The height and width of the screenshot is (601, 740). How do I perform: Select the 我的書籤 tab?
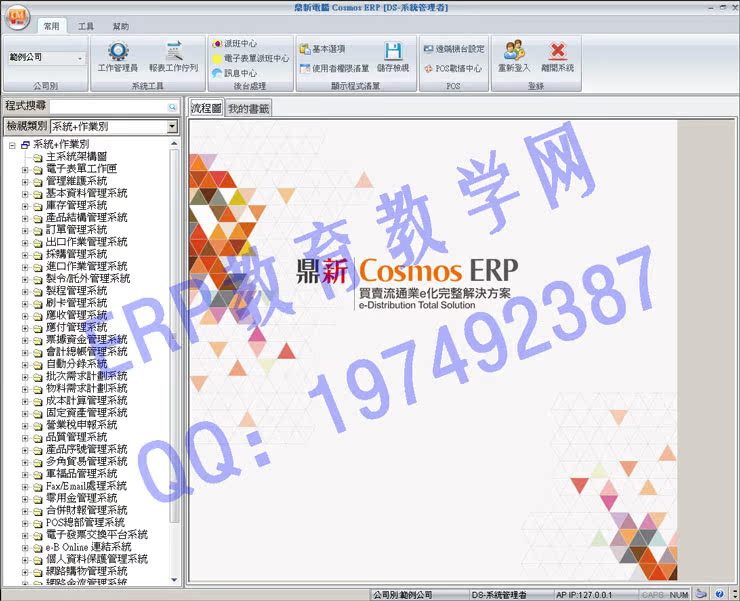click(249, 109)
